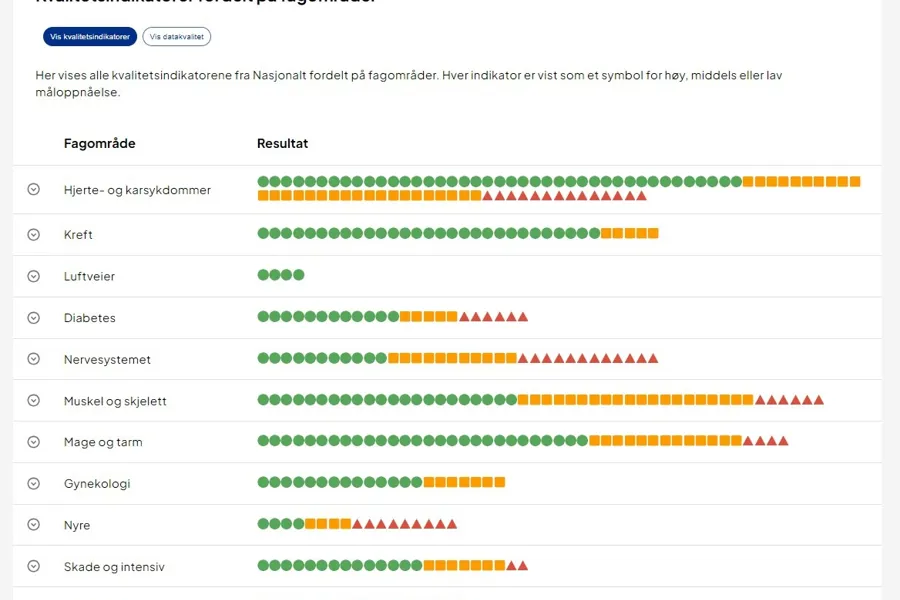The height and width of the screenshot is (600, 900).
Task: Click the chevron icon beside Nyre
Action: [x=33, y=525]
